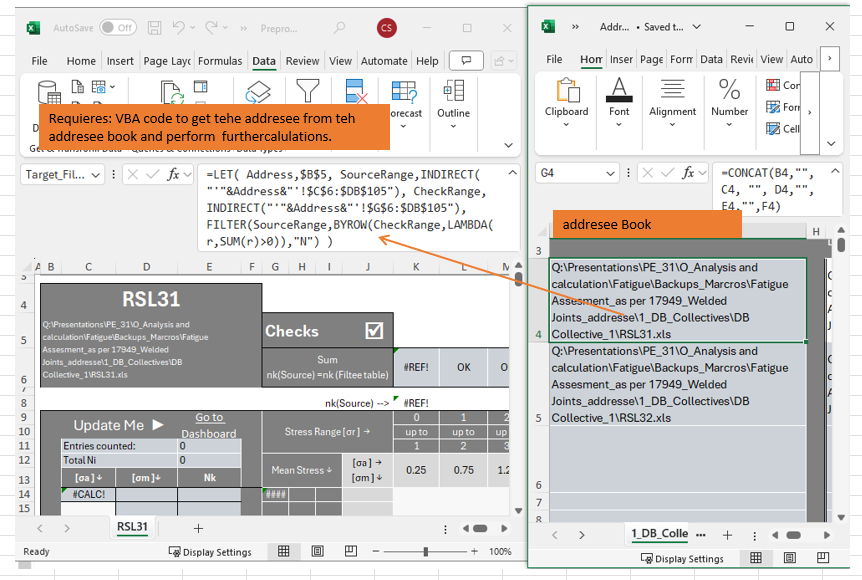Click the zoom in plus button beside 100%
Viewport: 862px width, 580px height.
pyautogui.click(x=474, y=551)
